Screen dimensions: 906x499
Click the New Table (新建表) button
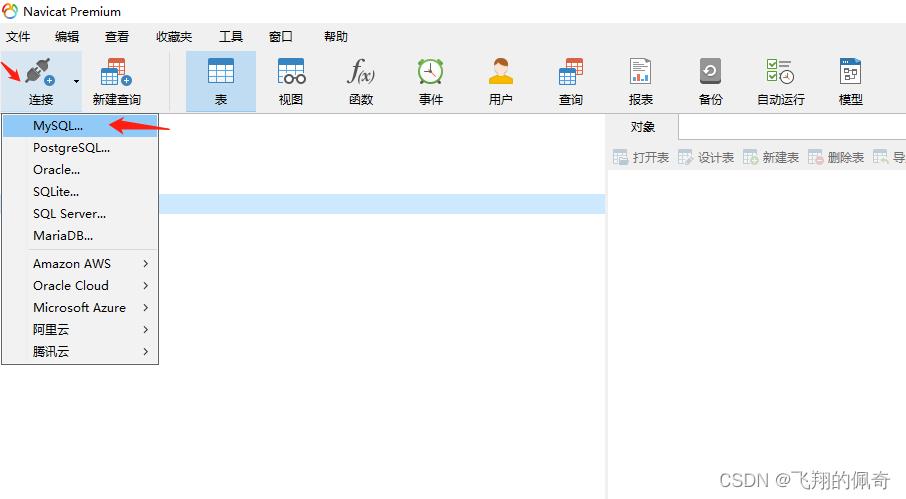pyautogui.click(x=771, y=158)
